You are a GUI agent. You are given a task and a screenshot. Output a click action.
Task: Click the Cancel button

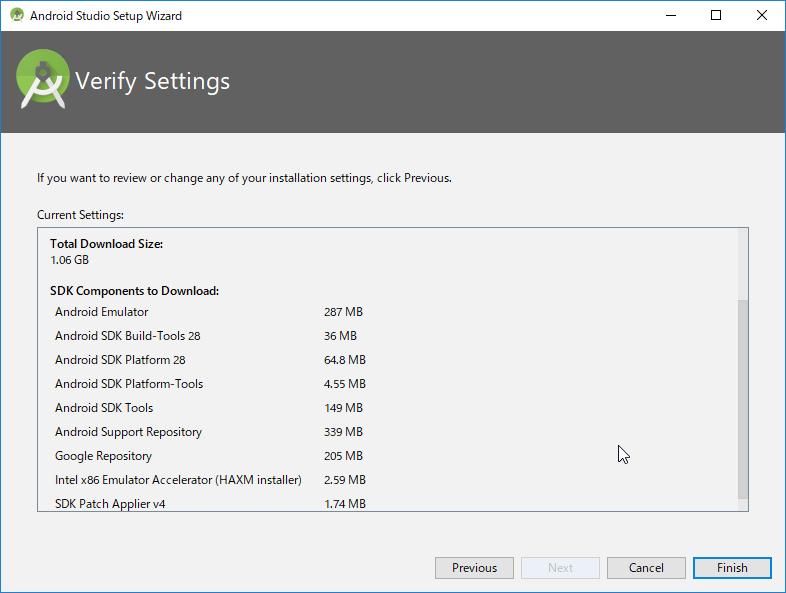pyautogui.click(x=646, y=567)
